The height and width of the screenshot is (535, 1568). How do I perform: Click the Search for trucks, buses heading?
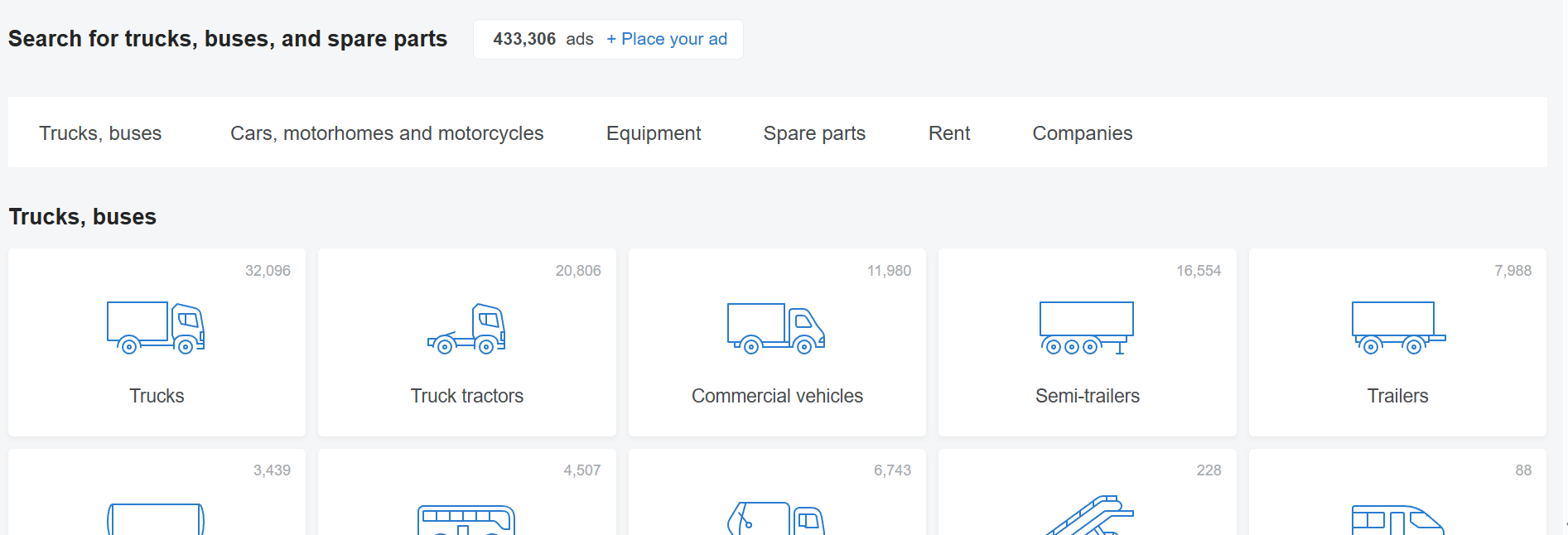coord(228,39)
